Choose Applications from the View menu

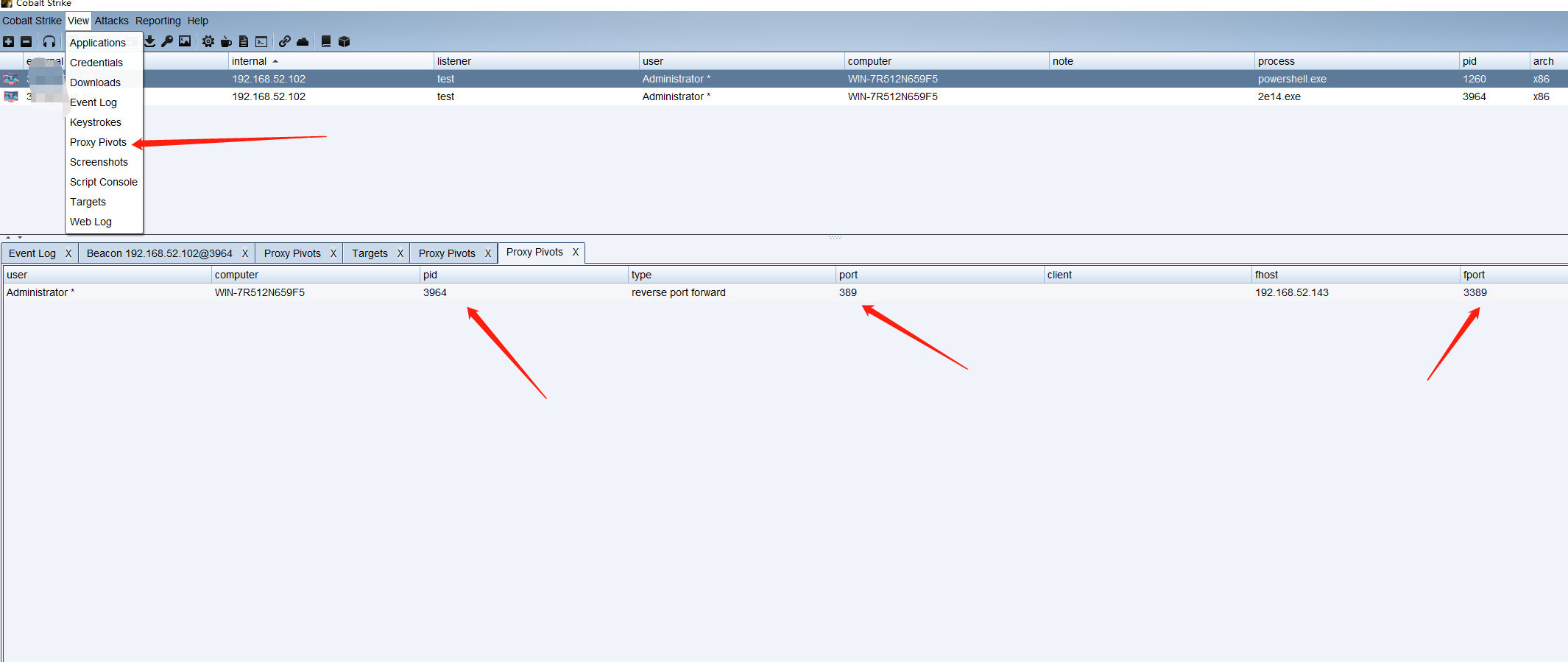[104, 43]
